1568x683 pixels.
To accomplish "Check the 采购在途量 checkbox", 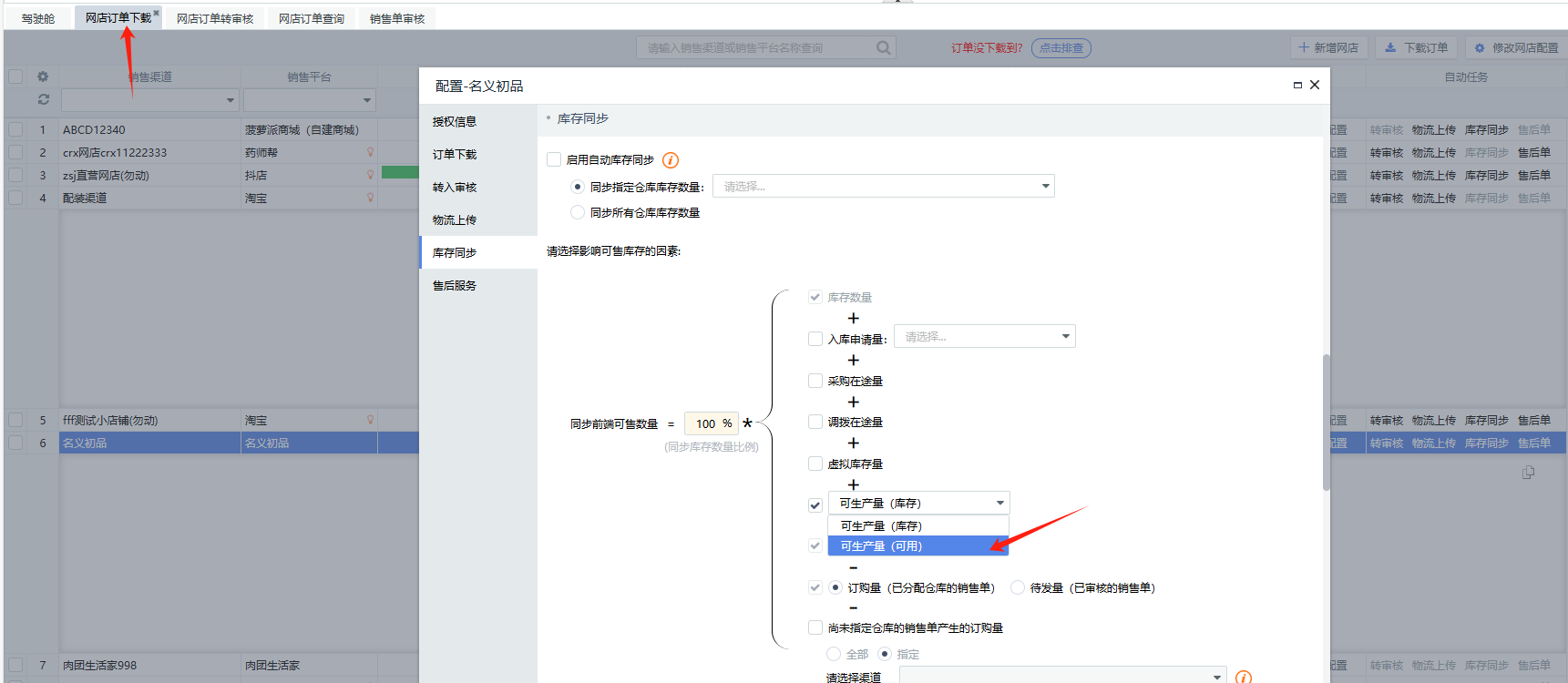I will point(815,381).
